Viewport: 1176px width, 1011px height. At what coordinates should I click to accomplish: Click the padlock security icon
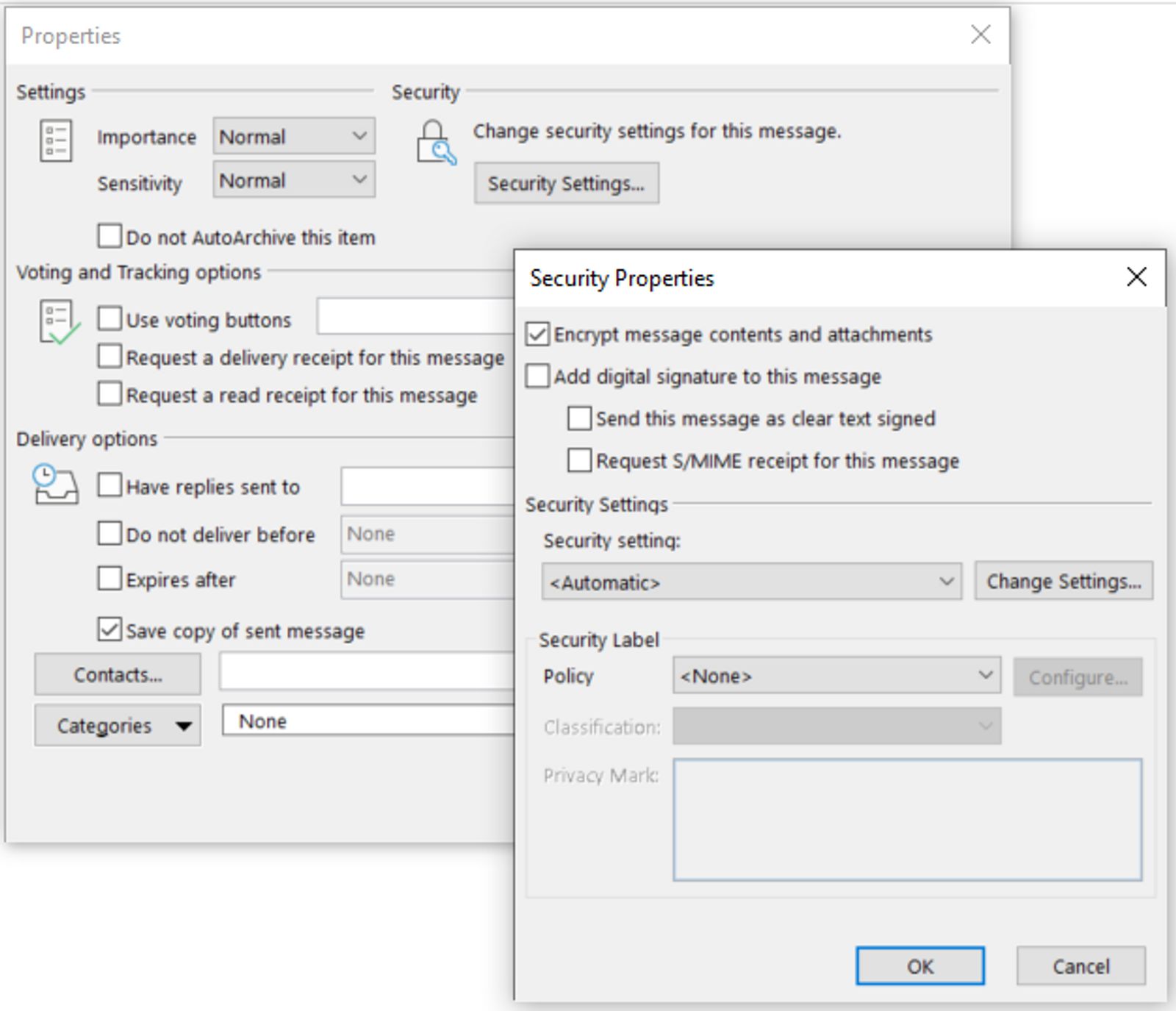(436, 143)
